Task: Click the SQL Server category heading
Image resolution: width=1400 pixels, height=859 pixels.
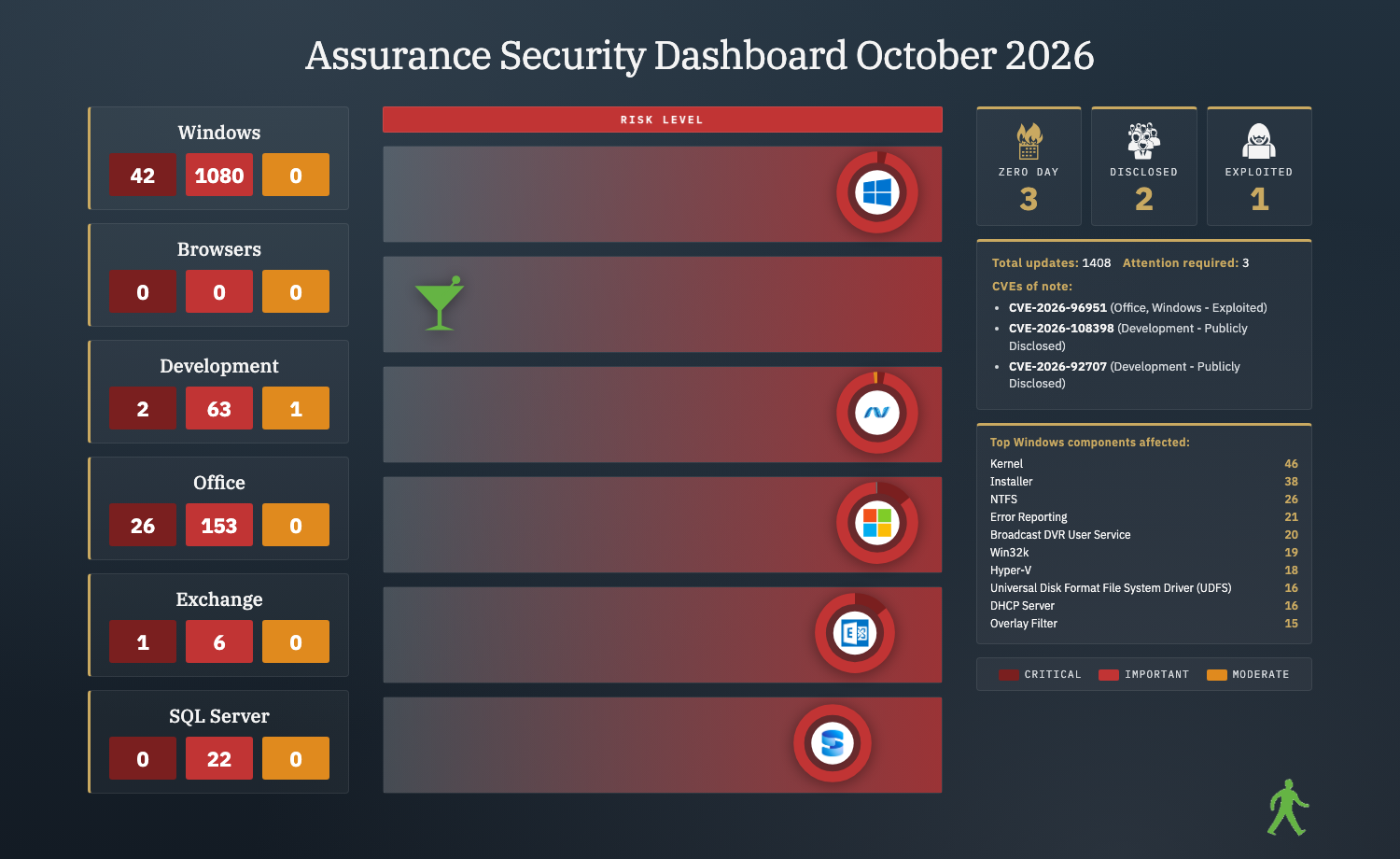Action: click(x=219, y=716)
